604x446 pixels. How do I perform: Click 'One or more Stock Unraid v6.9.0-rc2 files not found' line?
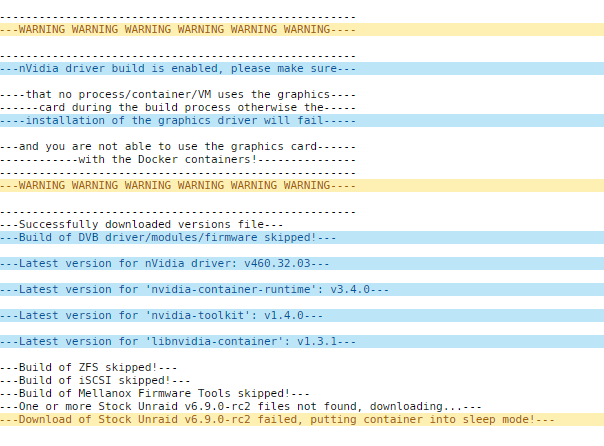pos(241,407)
